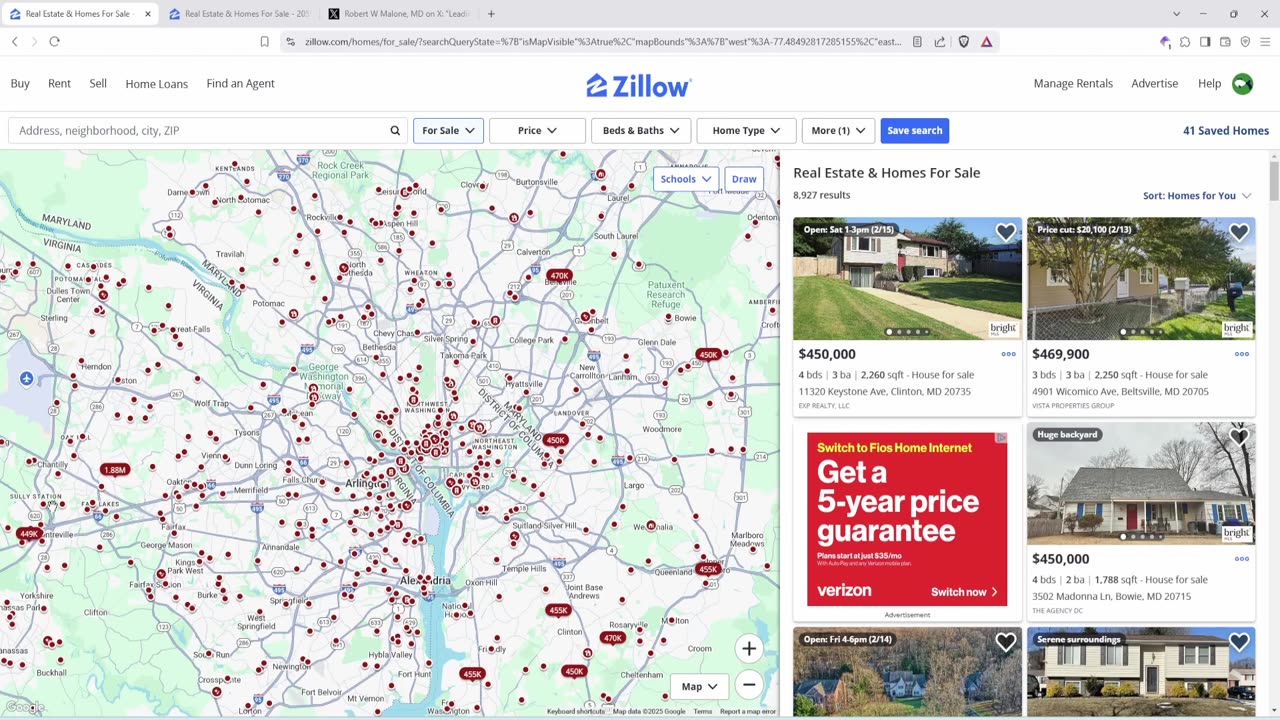Screen dimensions: 1280x720
Task: Zoom in on the map
Action: 749,649
